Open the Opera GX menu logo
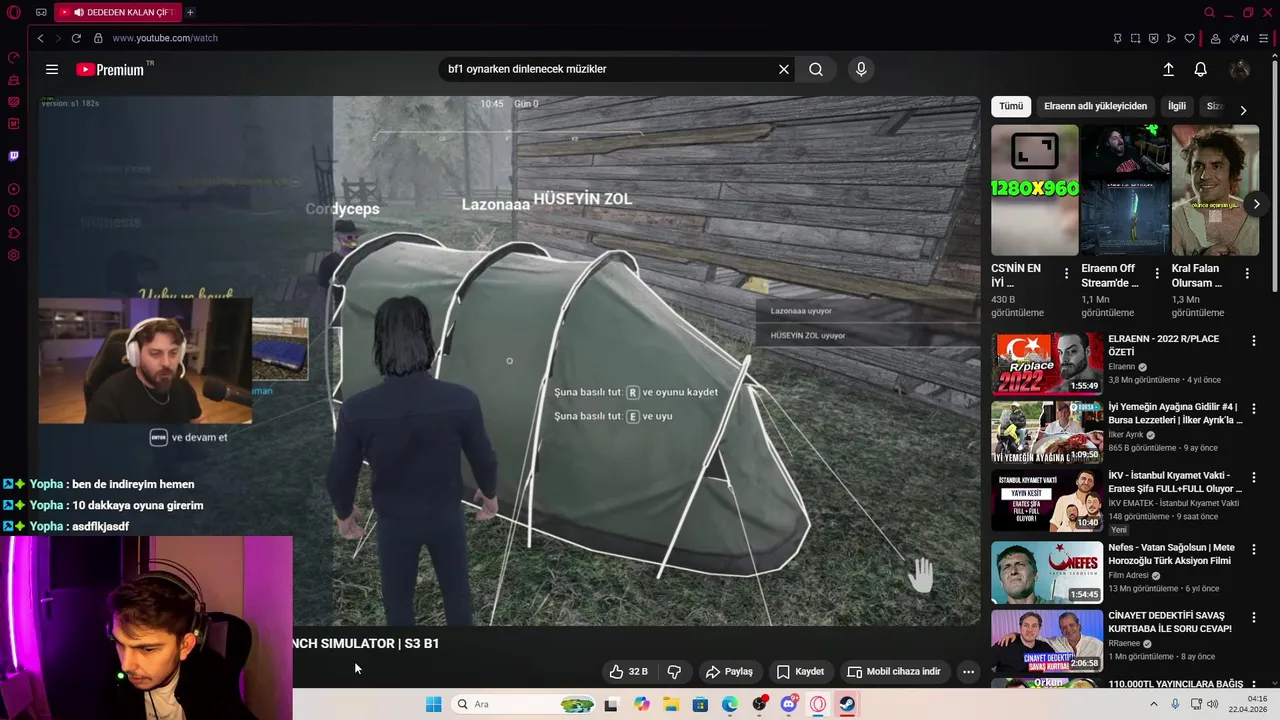The height and width of the screenshot is (720, 1280). point(13,12)
